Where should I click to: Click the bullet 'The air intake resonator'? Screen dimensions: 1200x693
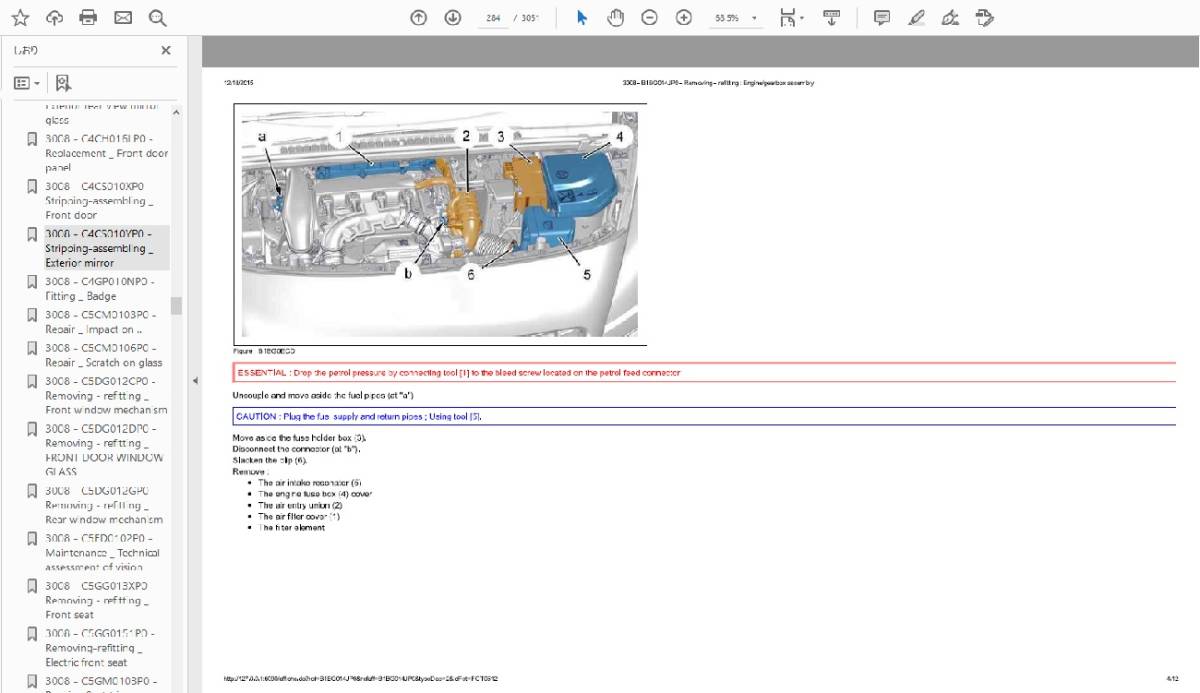coord(310,483)
